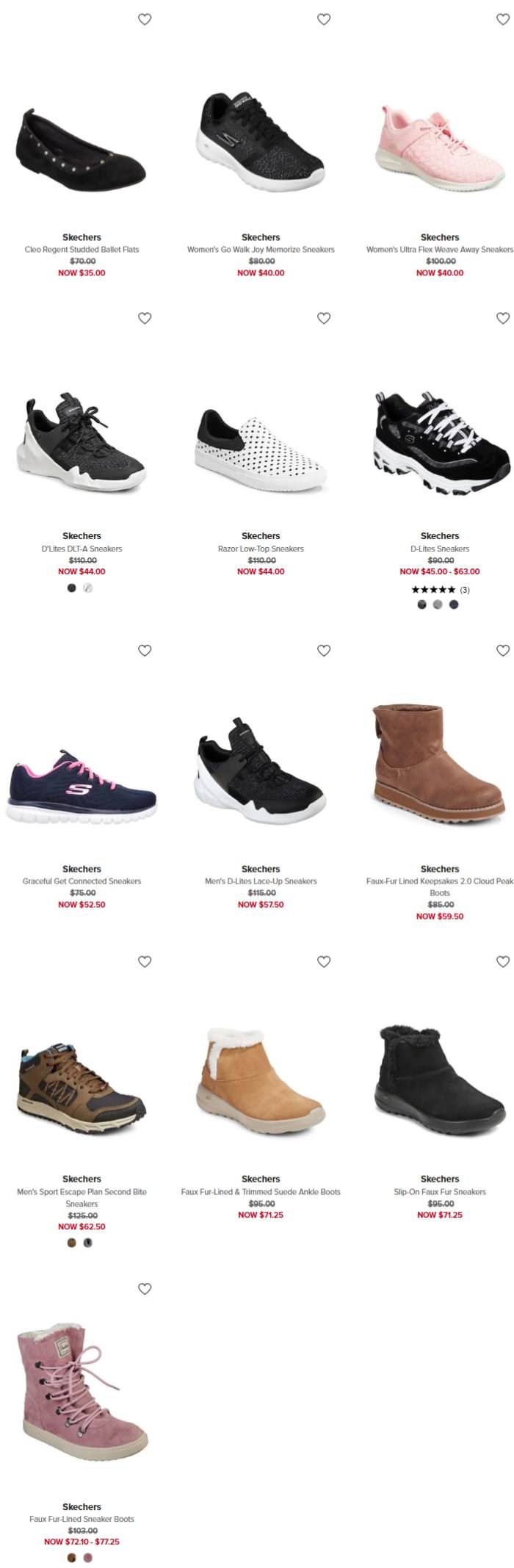This screenshot has width=514, height=1568.
Task: Open the Razor Low-Top Sneakers product link
Action: (261, 549)
